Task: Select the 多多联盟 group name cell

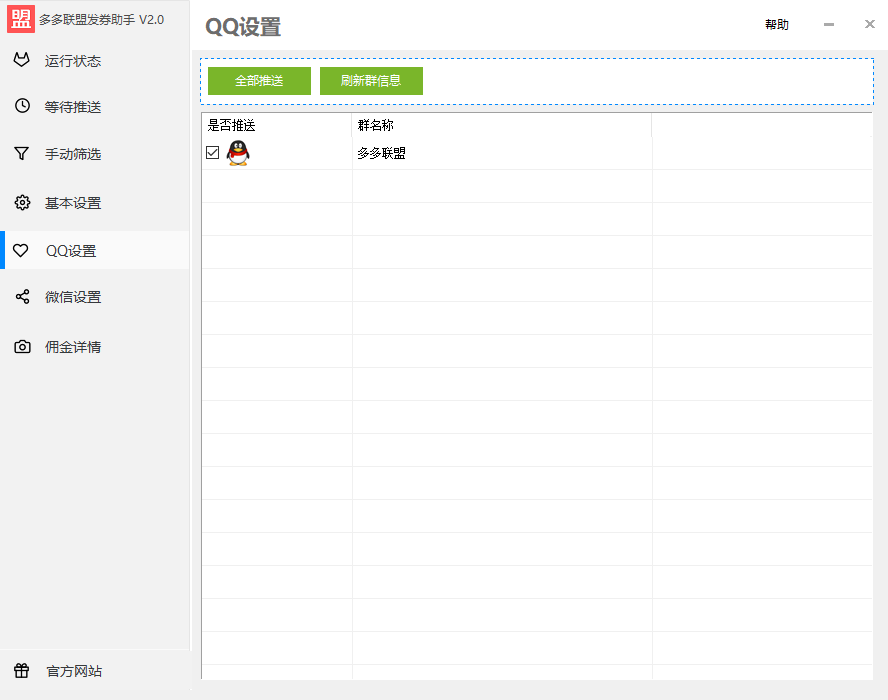Action: coord(502,153)
